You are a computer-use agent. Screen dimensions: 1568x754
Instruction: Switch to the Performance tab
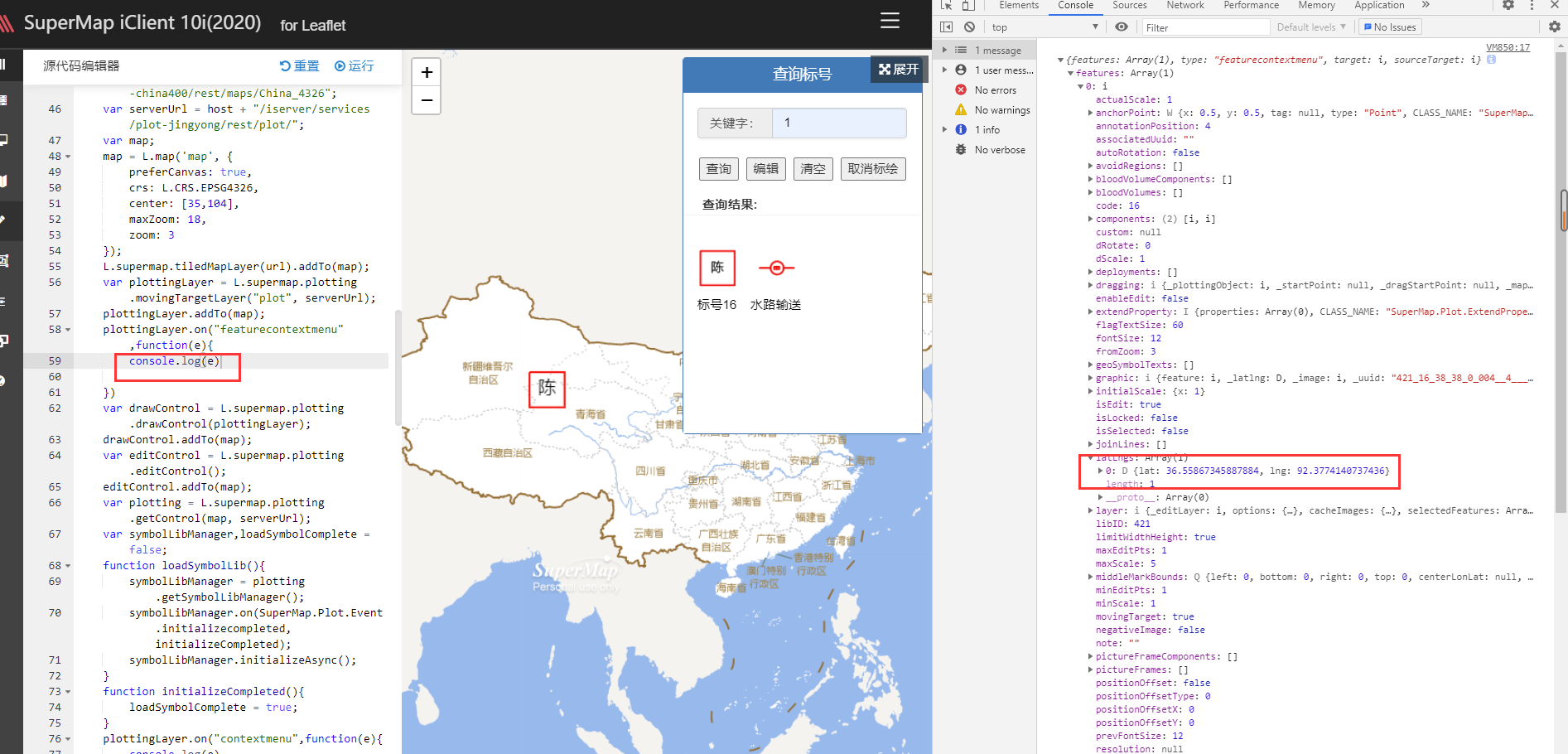coord(1251,5)
